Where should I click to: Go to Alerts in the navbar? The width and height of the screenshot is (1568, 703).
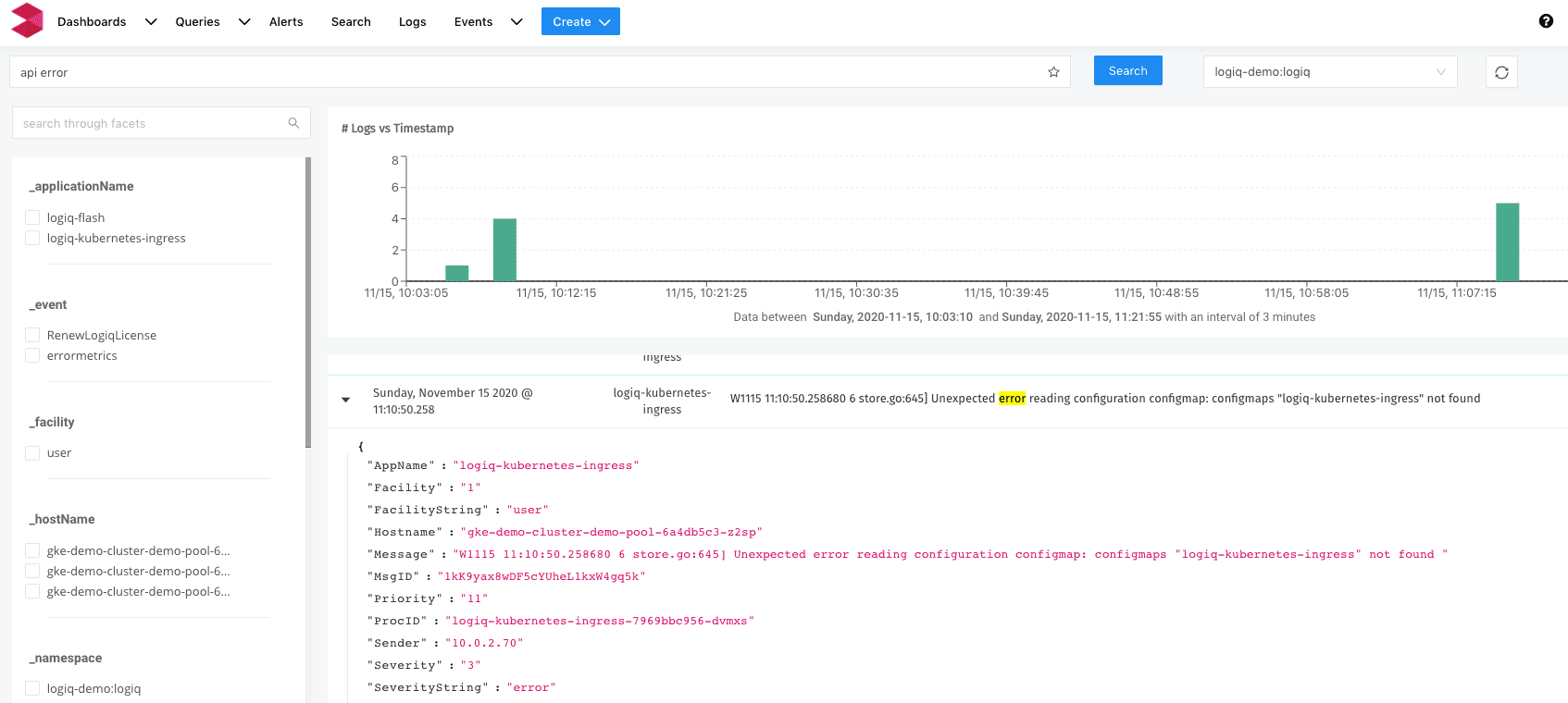tap(286, 21)
